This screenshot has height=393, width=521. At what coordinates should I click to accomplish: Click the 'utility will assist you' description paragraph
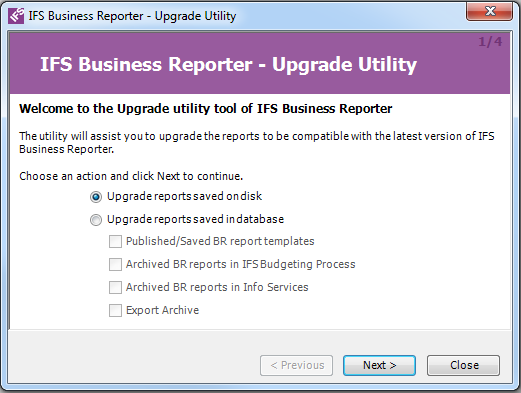point(257,143)
